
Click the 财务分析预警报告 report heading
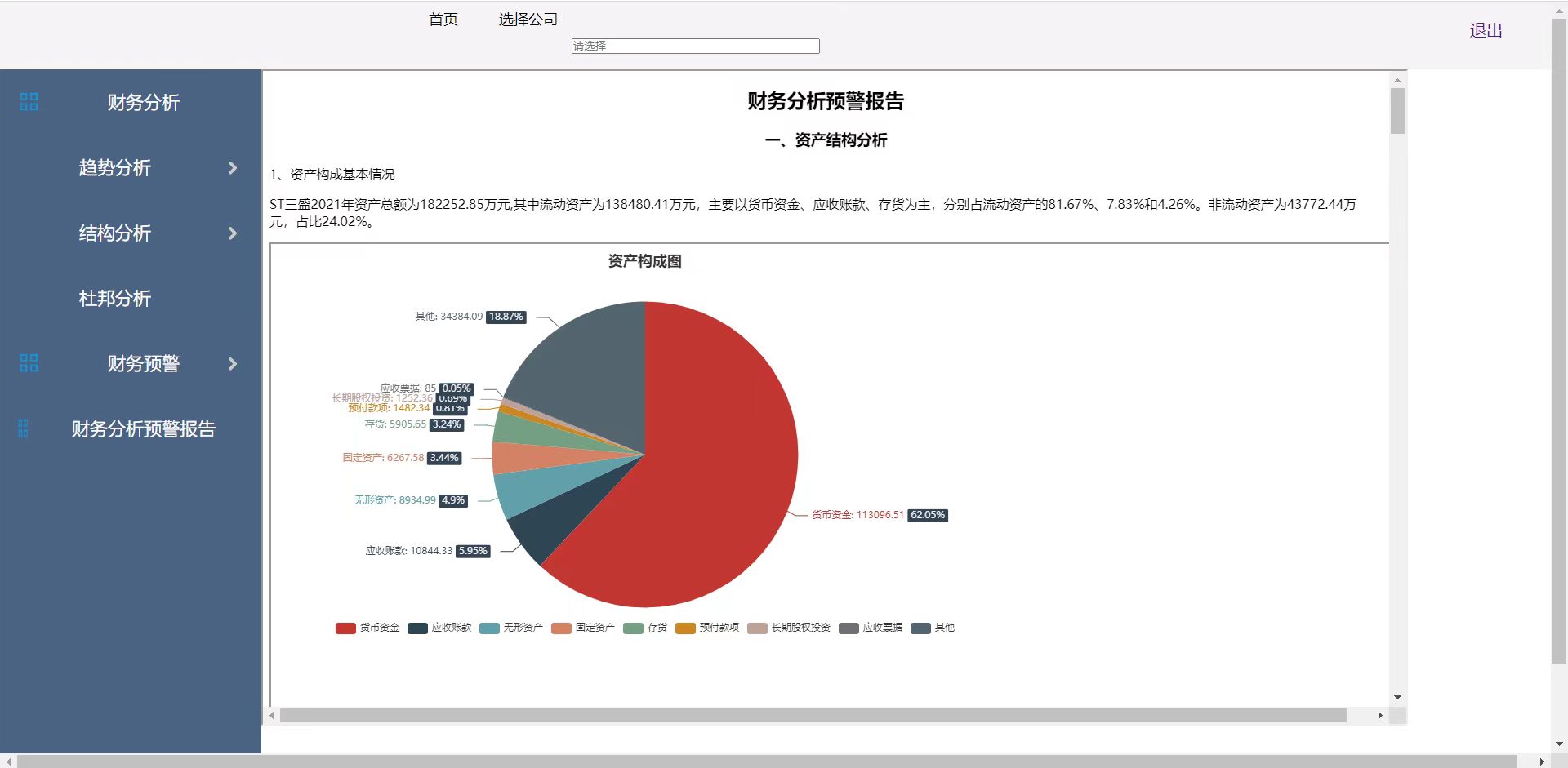[x=826, y=101]
